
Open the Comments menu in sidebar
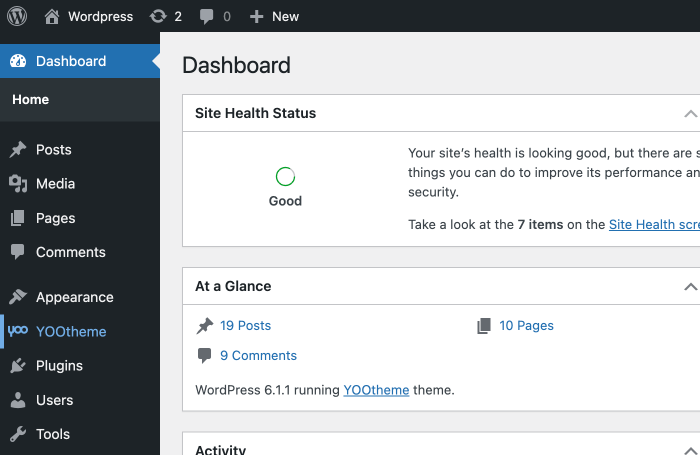tap(80, 252)
